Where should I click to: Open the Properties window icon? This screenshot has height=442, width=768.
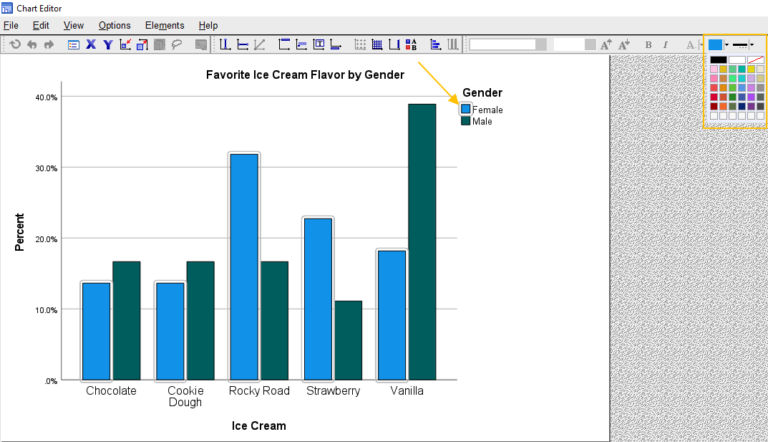(x=73, y=44)
